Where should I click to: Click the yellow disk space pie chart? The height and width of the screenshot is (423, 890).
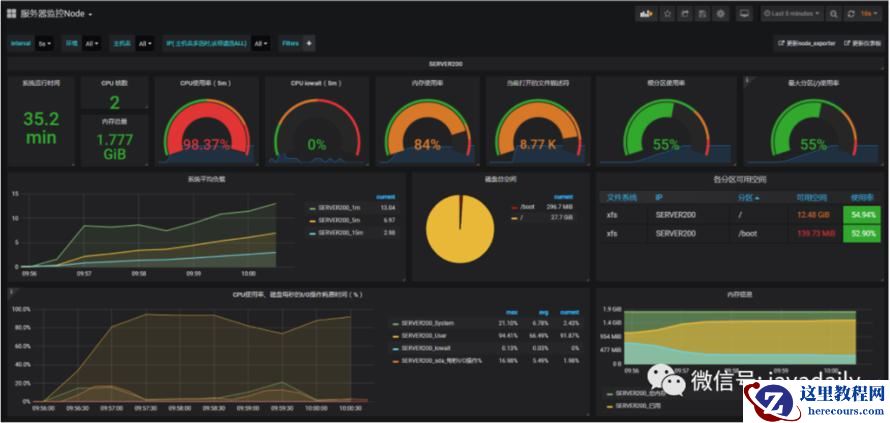(460, 229)
